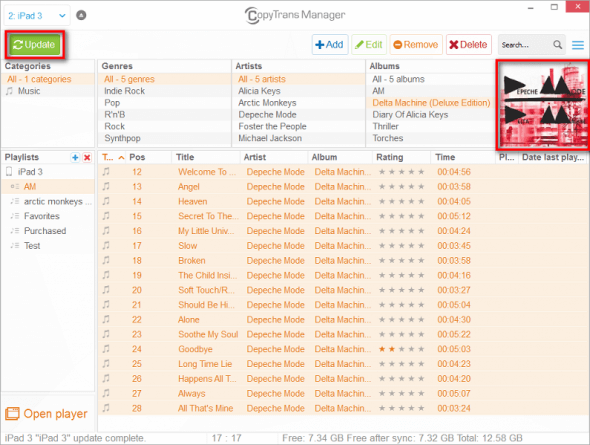
Task: Open the player
Action: [46, 414]
